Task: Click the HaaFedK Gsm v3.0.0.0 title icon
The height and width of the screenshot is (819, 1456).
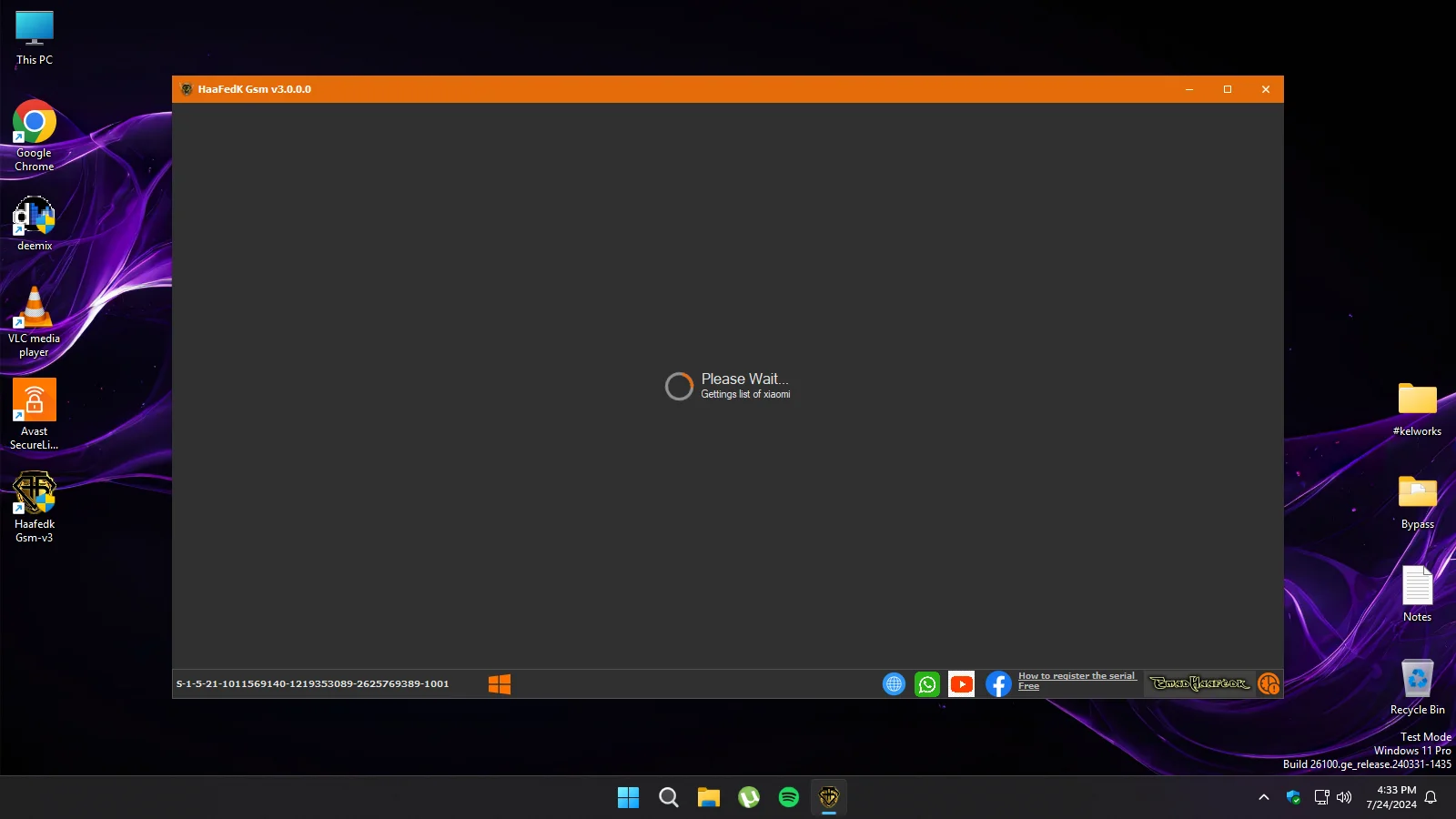Action: click(187, 89)
